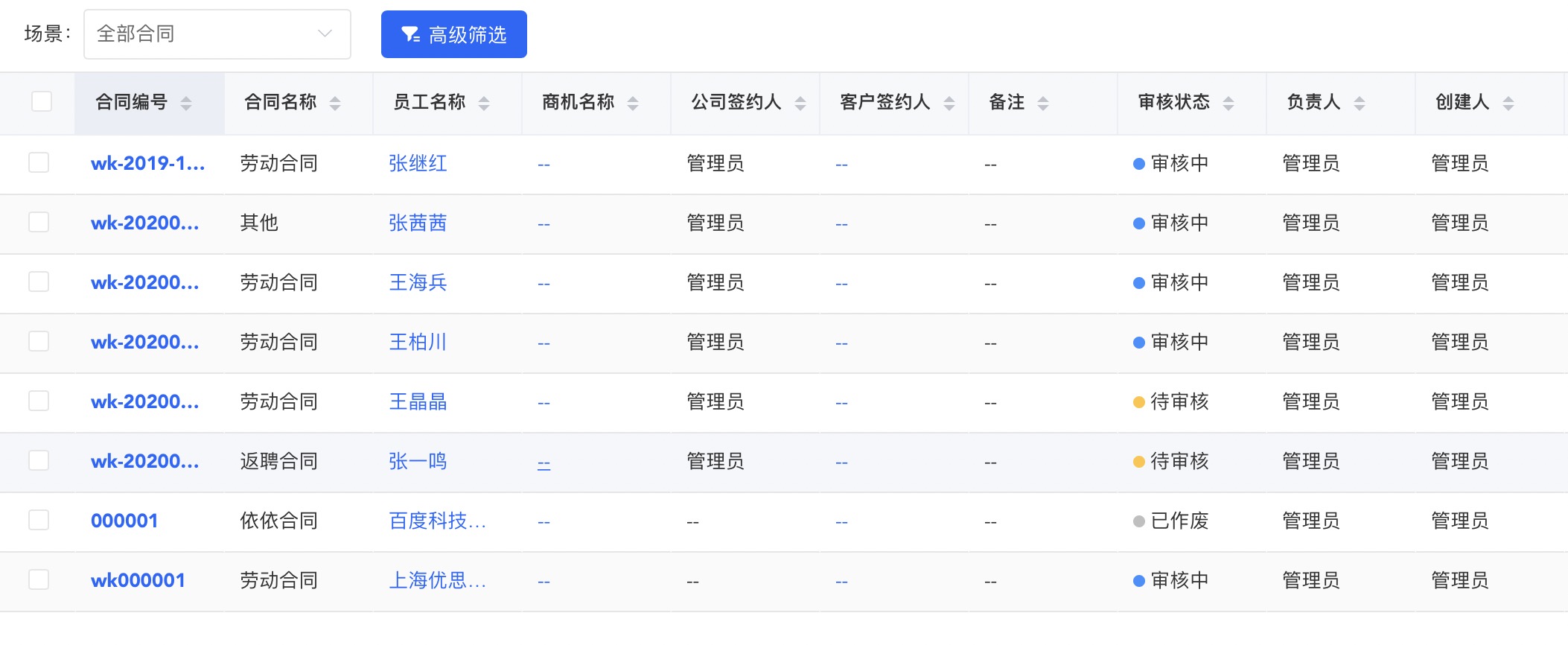The height and width of the screenshot is (645, 1568).
Task: Sort table by 审核状态 arrows
Action: [x=1228, y=104]
